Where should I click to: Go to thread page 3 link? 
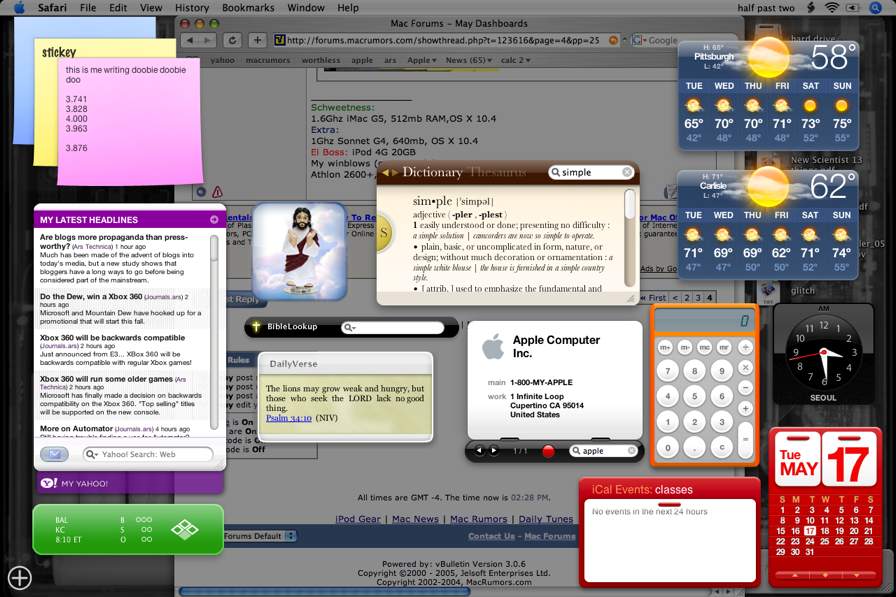698,298
